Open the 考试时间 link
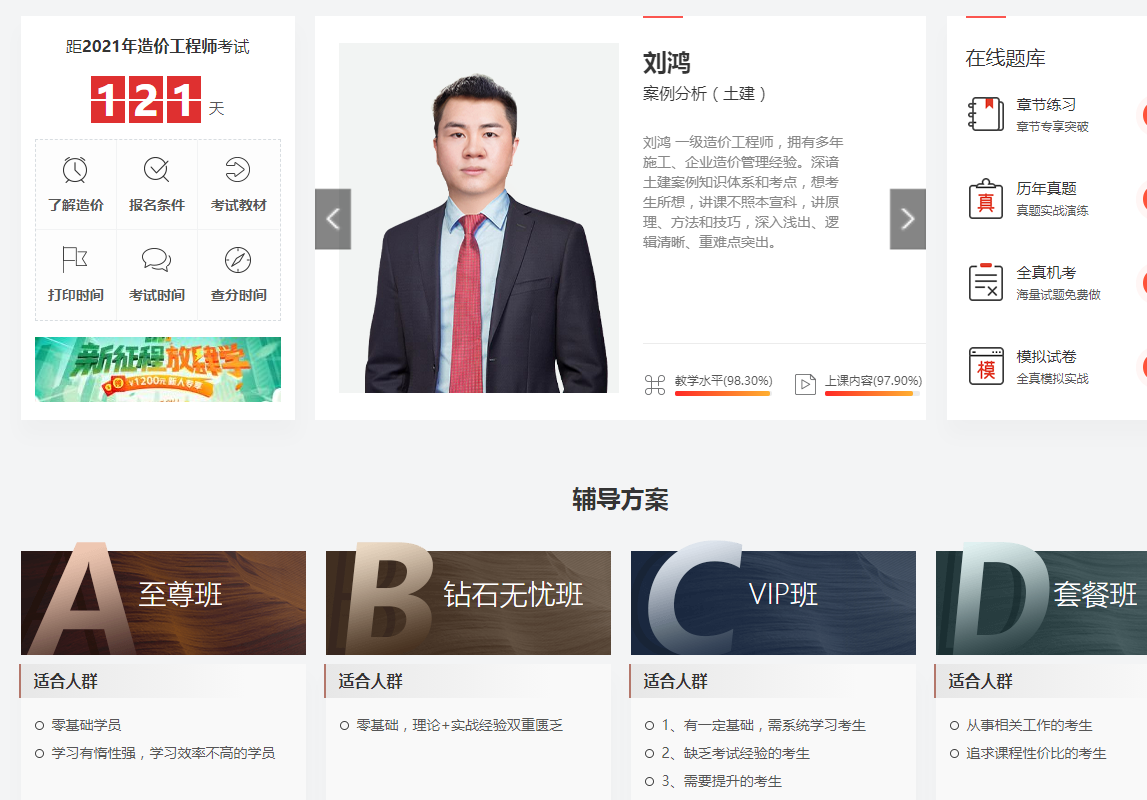The width and height of the screenshot is (1147, 800). click(x=157, y=295)
